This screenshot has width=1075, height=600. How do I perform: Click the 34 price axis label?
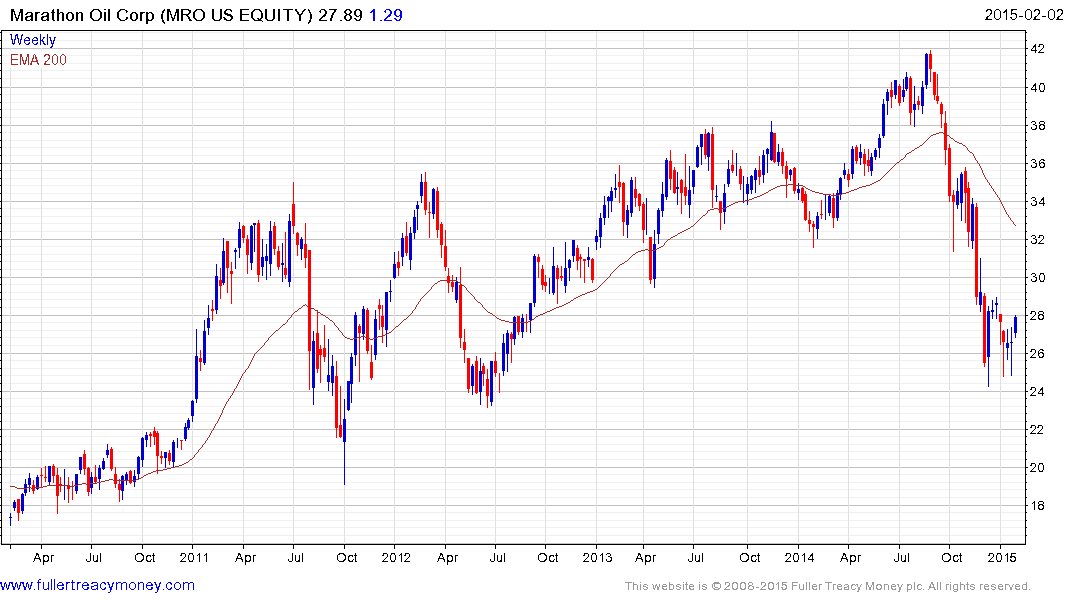coord(1037,202)
